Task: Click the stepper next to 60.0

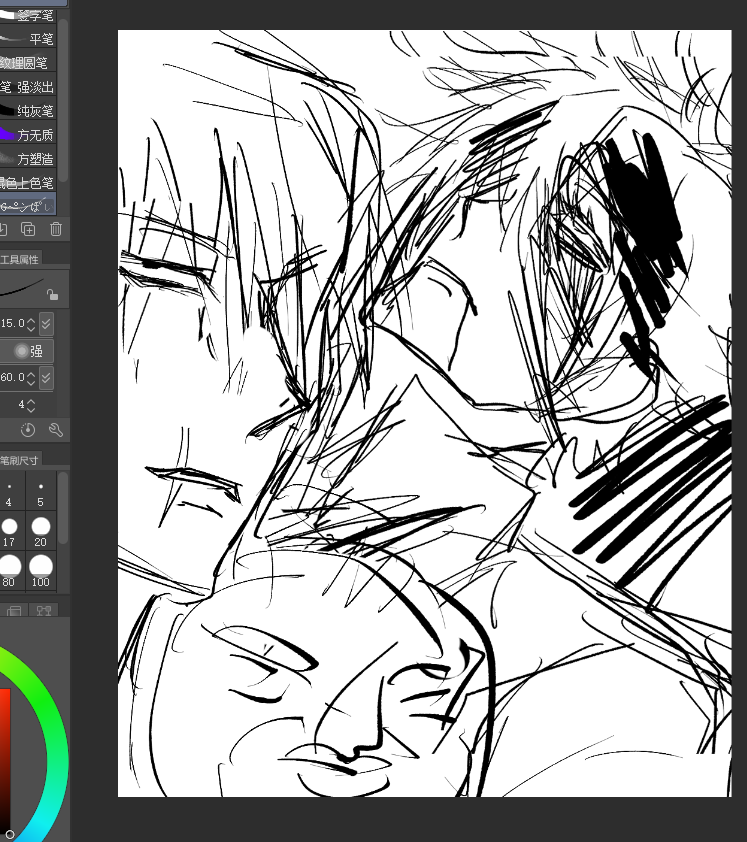Action: coord(31,378)
